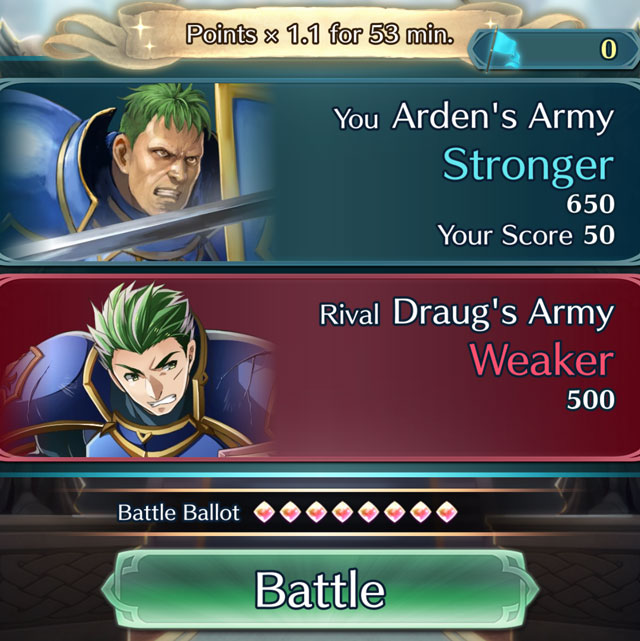The height and width of the screenshot is (641, 640).
Task: Click the second Battle Ballot heart icon
Action: [290, 512]
